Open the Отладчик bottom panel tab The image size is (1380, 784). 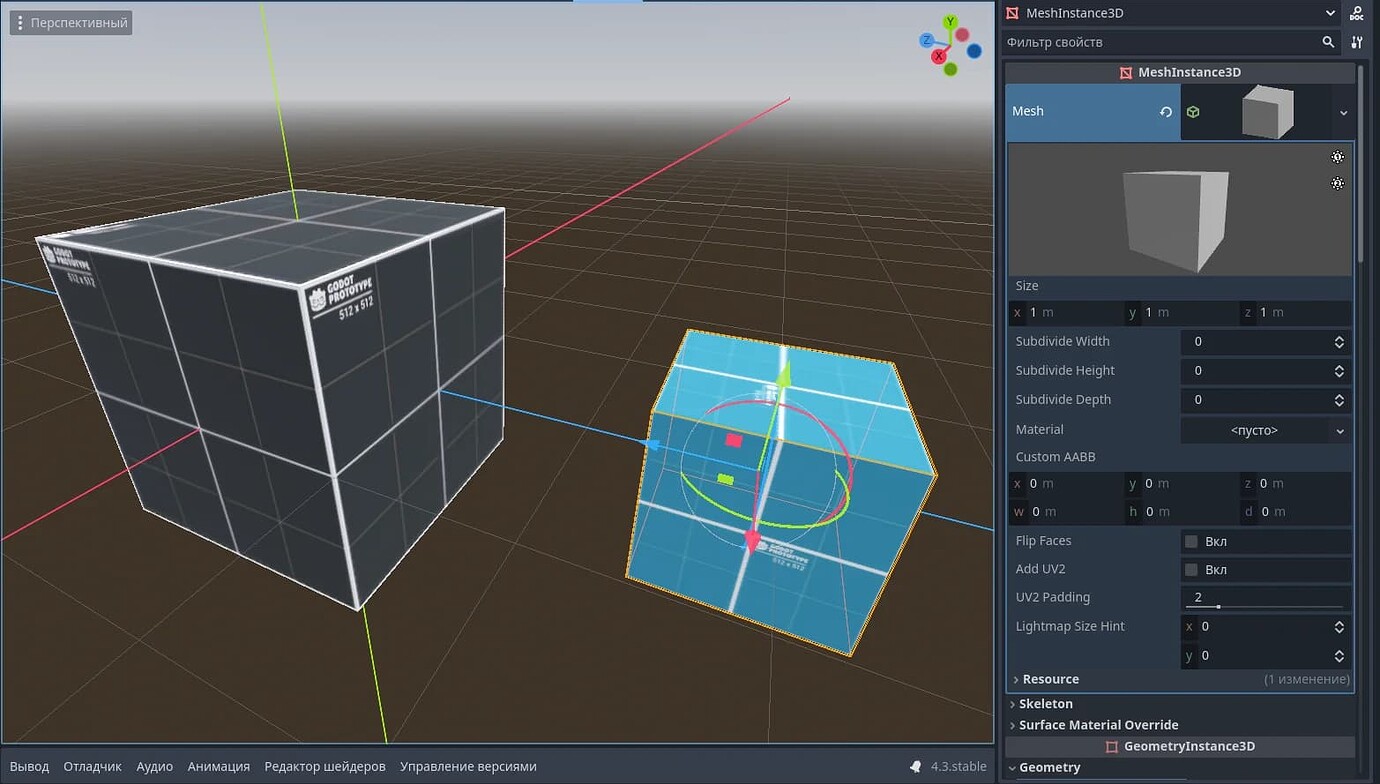92,767
